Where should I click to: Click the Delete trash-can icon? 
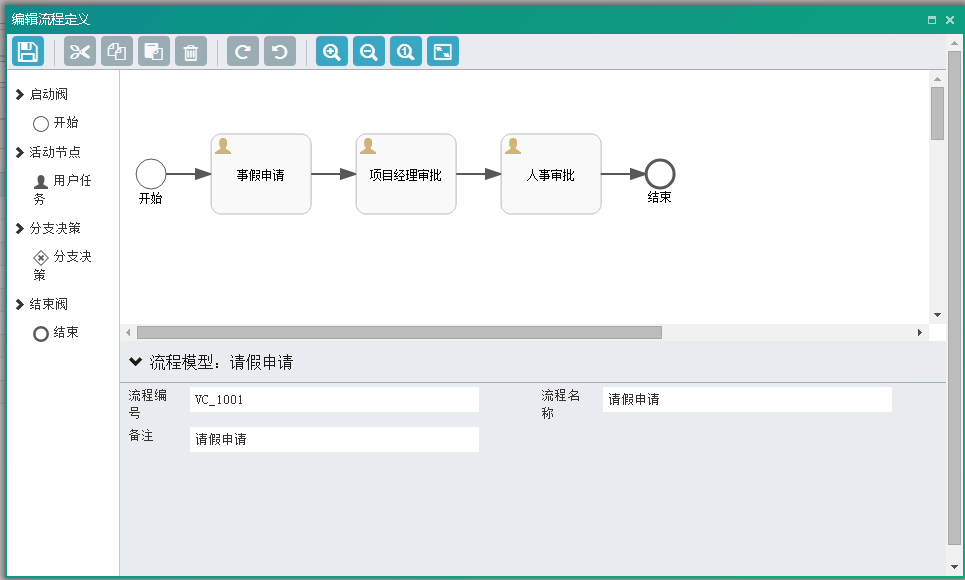pyautogui.click(x=191, y=51)
